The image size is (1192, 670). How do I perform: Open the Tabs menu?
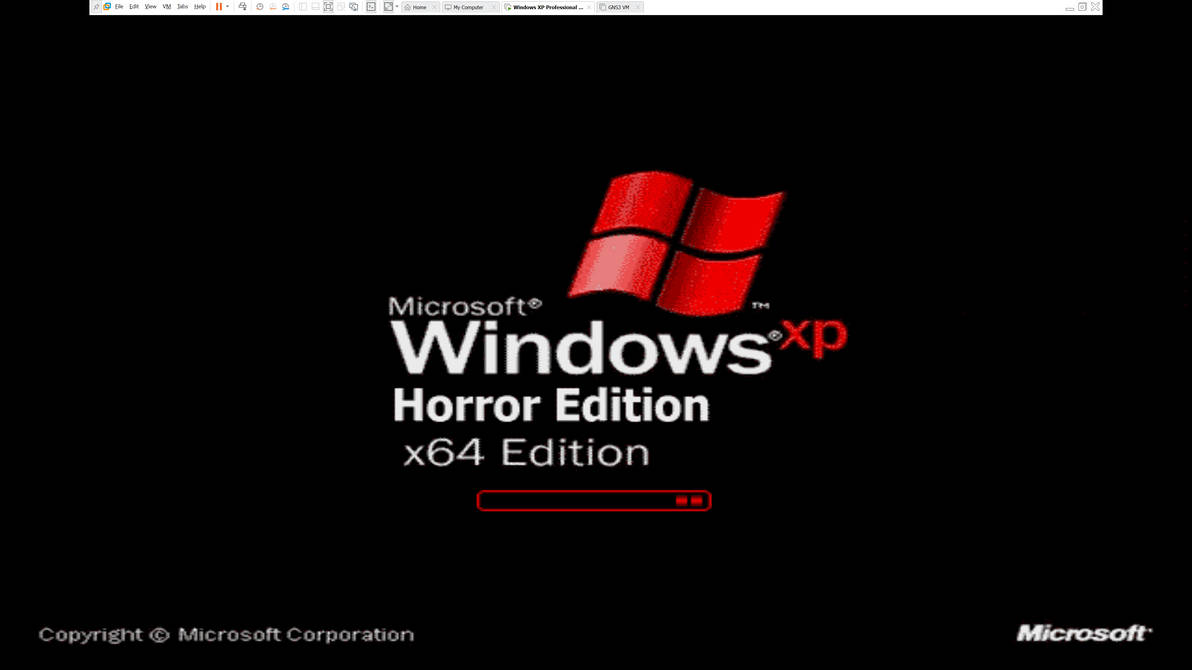pos(182,7)
